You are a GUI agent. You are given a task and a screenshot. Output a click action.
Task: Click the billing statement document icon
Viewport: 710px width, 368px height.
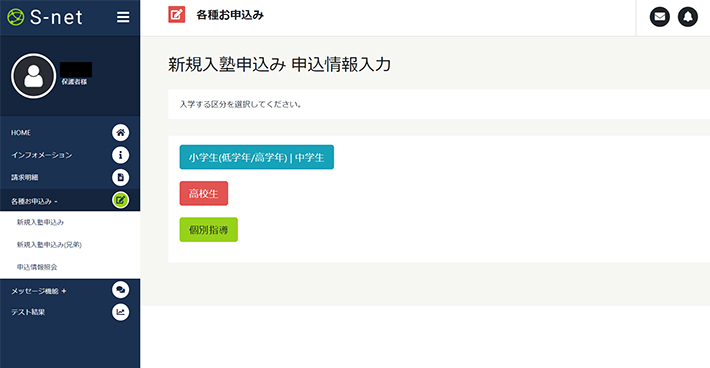click(120, 177)
